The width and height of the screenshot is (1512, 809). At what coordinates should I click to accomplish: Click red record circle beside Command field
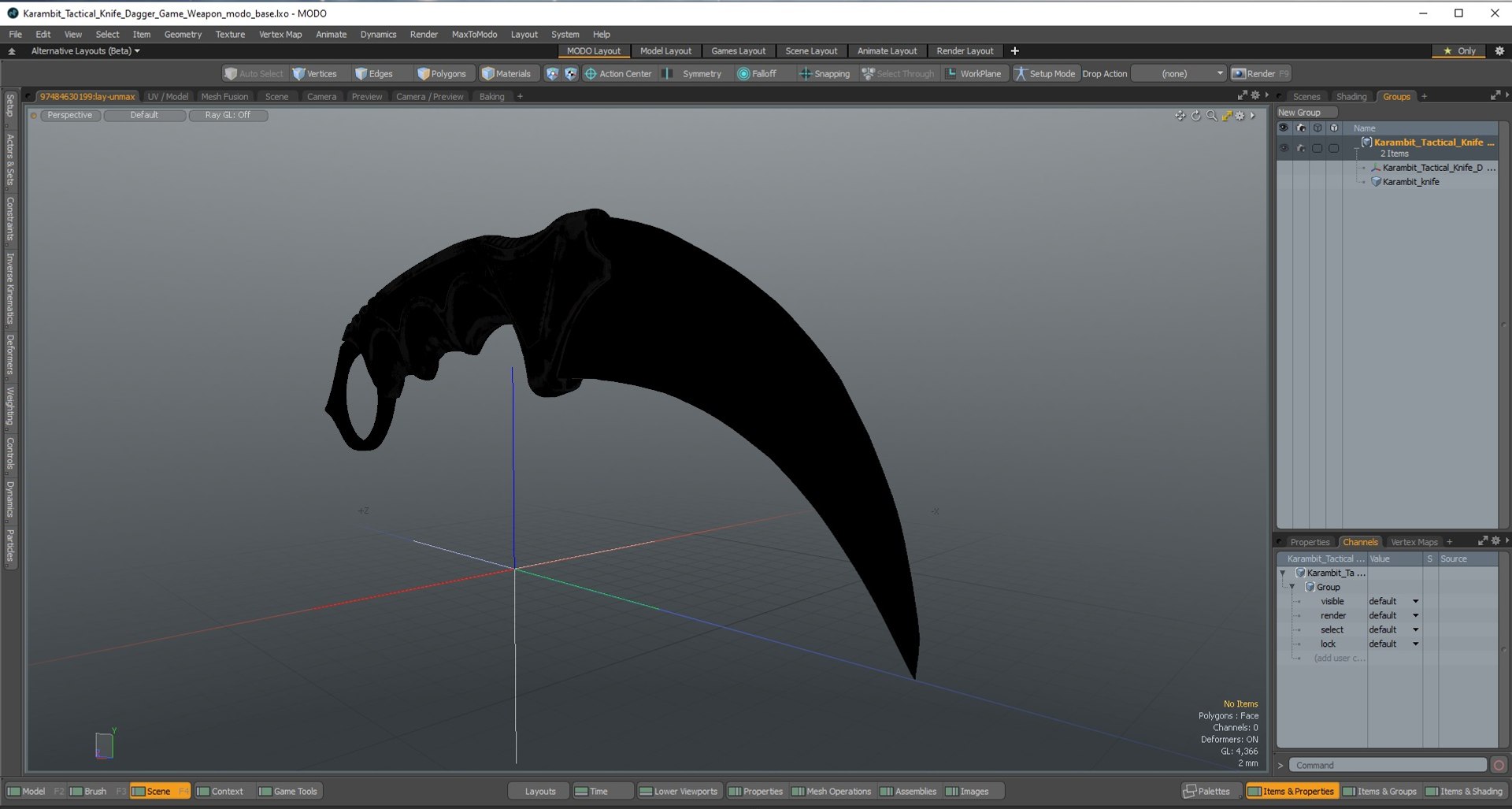(x=1499, y=765)
